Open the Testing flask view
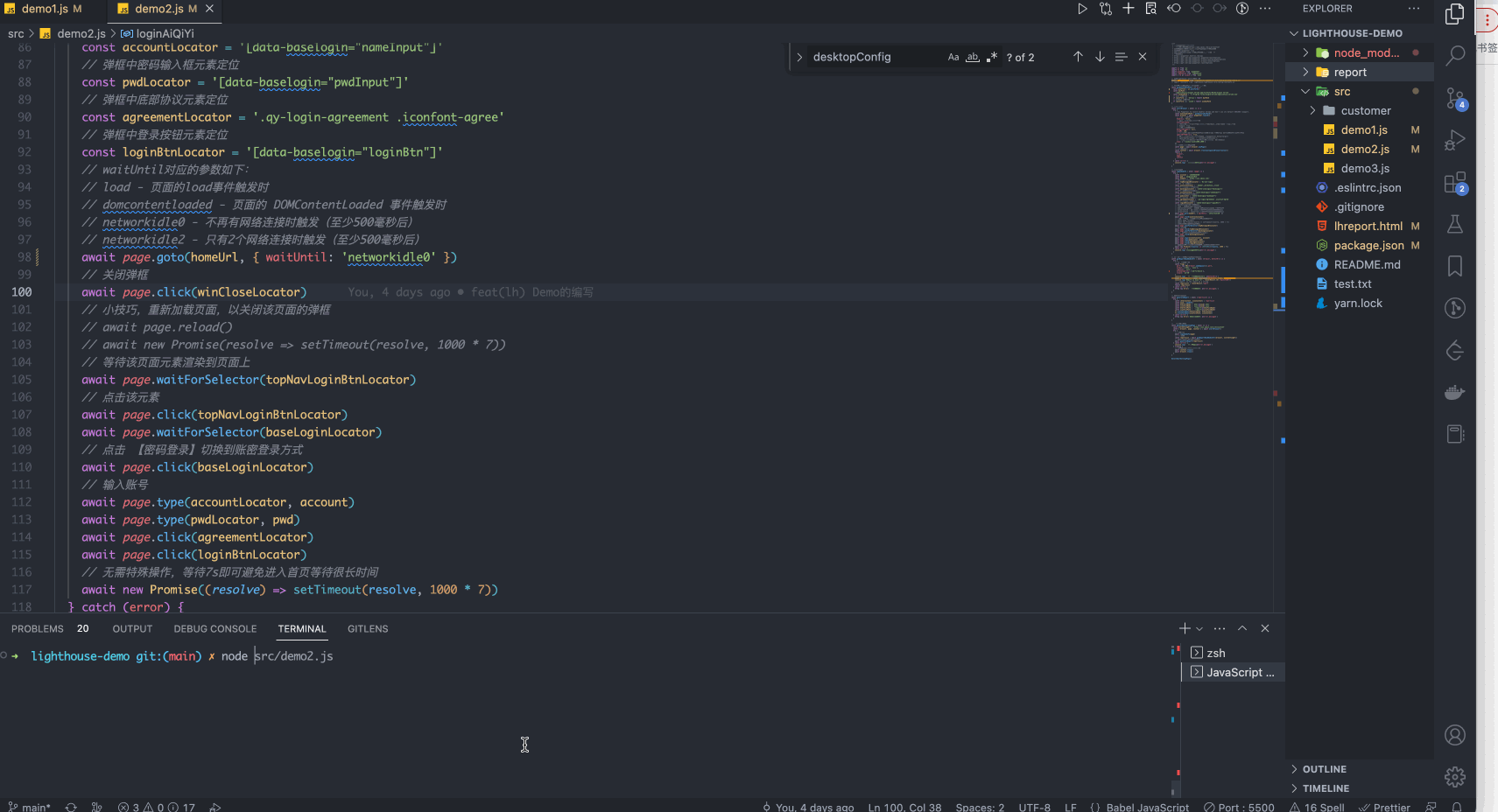The image size is (1498, 812). [1455, 224]
